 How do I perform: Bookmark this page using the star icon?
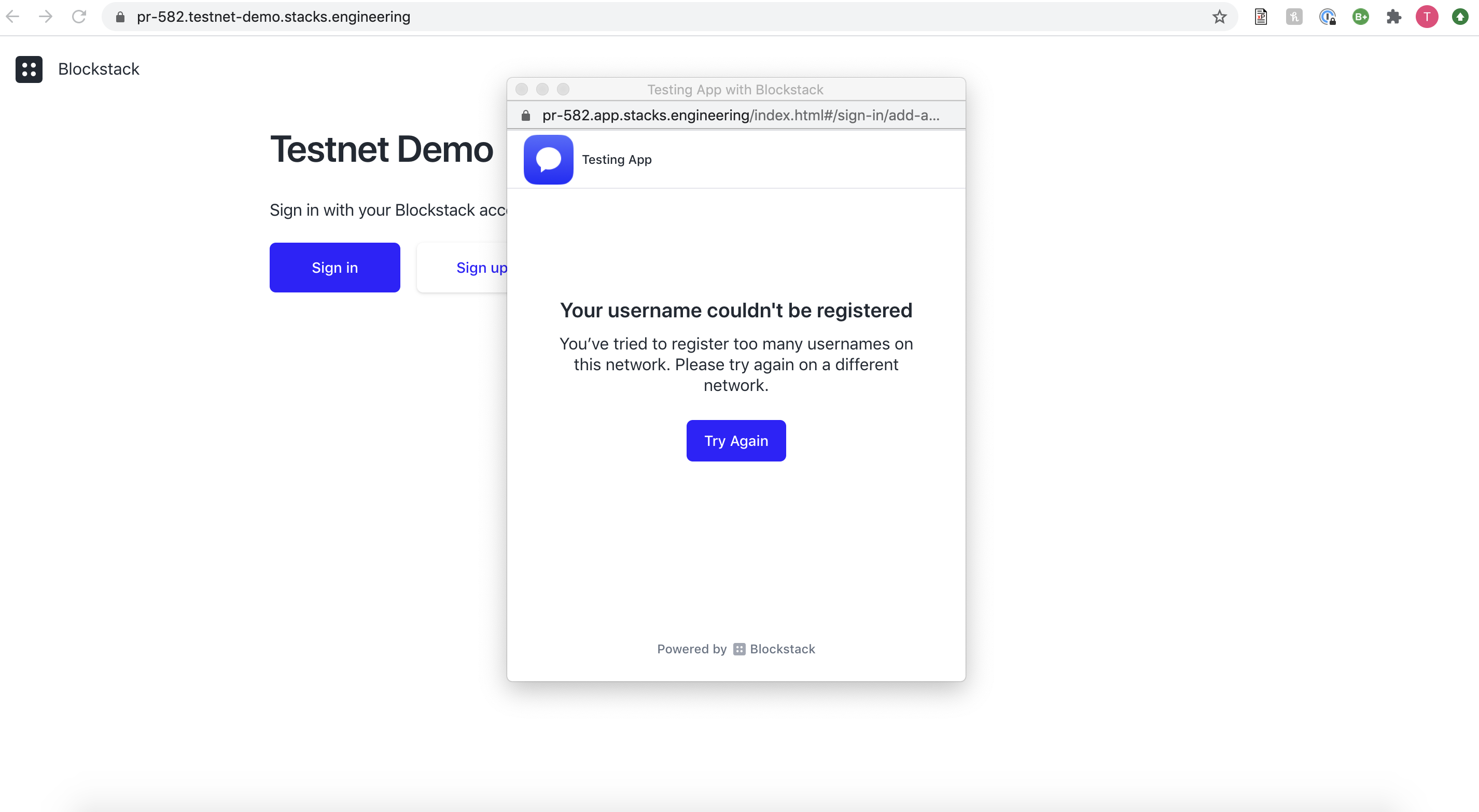tap(1220, 17)
